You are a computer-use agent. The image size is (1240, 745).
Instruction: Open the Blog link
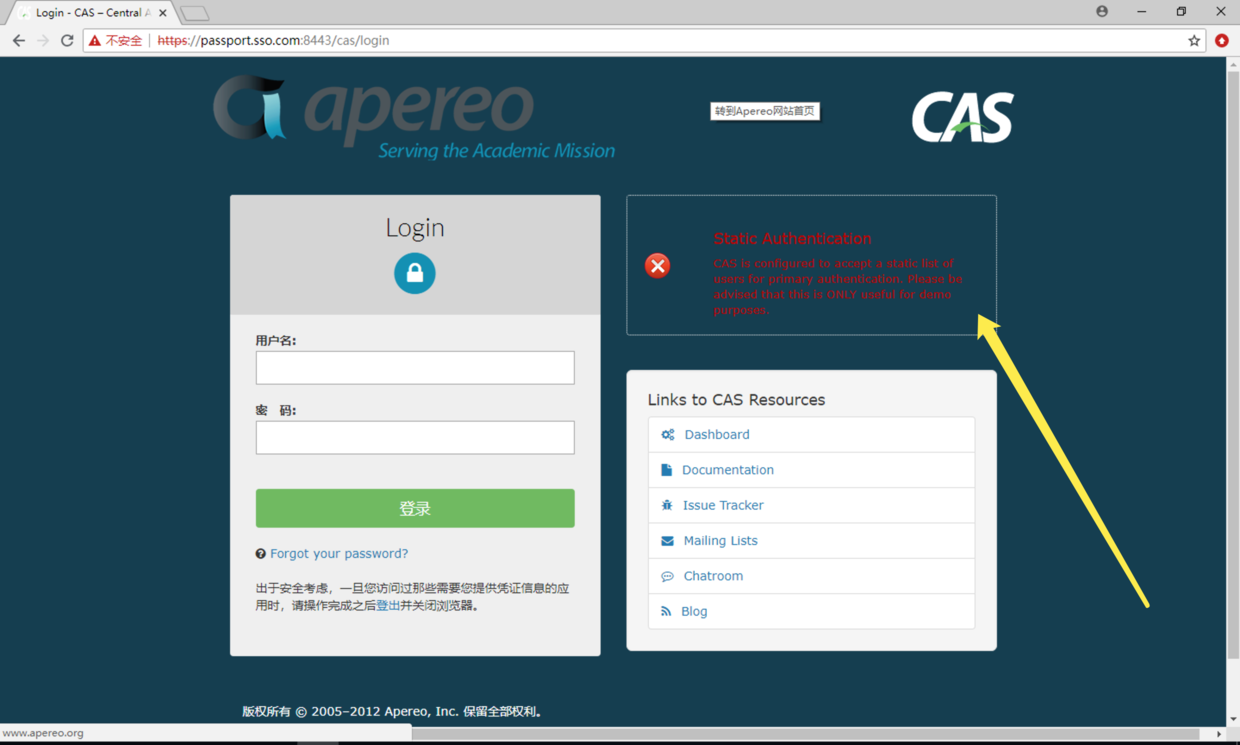tap(694, 611)
